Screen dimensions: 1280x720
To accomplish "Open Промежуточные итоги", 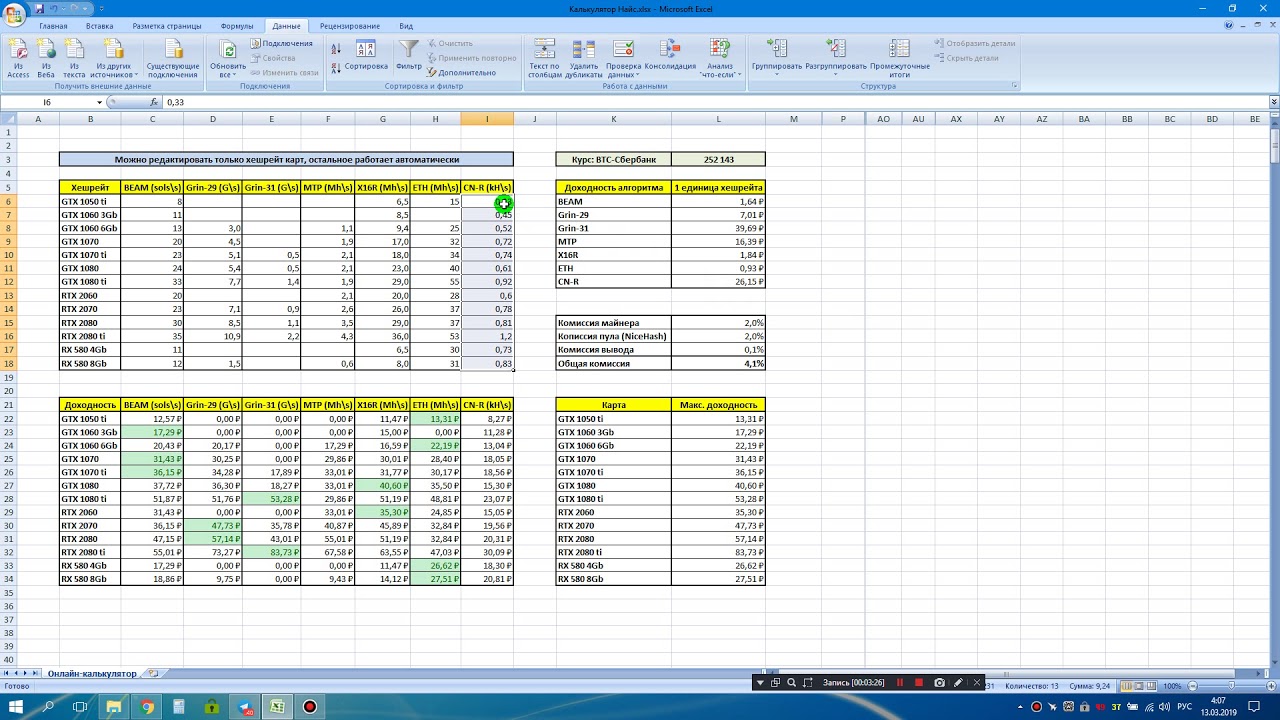I will pyautogui.click(x=899, y=58).
